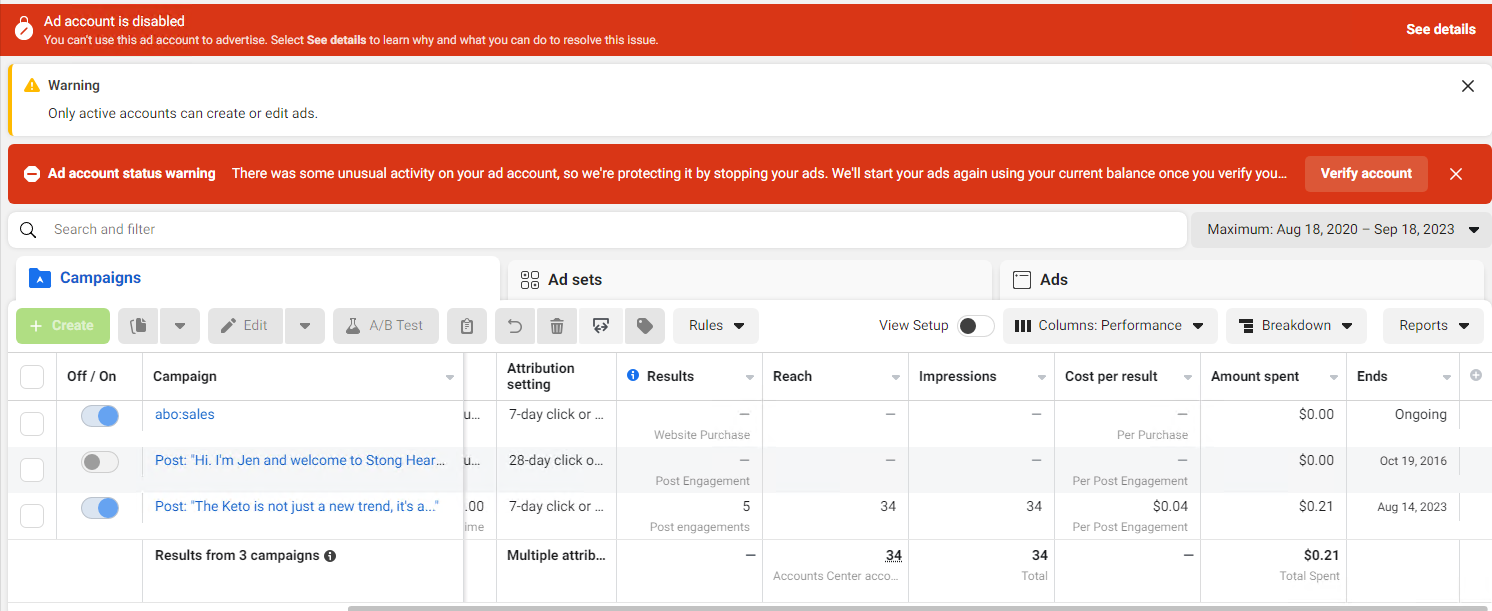Click the Edit button
Image resolution: width=1492 pixels, height=611 pixels.
pyautogui.click(x=245, y=325)
